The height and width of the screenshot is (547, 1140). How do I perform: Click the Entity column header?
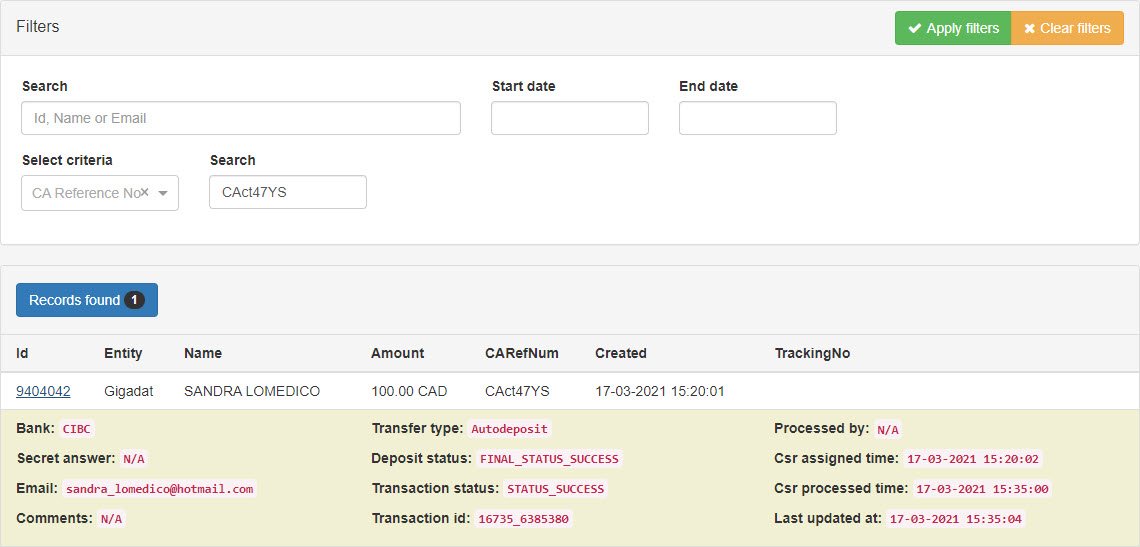[x=123, y=354]
